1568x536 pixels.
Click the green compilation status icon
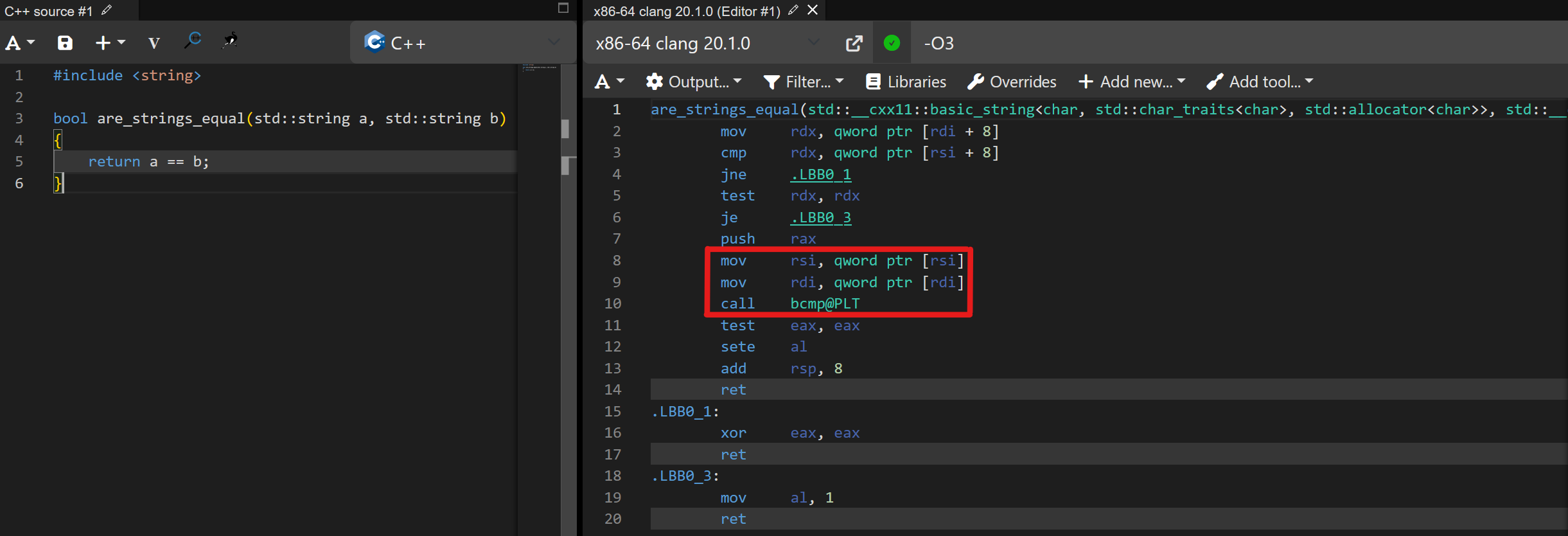892,43
